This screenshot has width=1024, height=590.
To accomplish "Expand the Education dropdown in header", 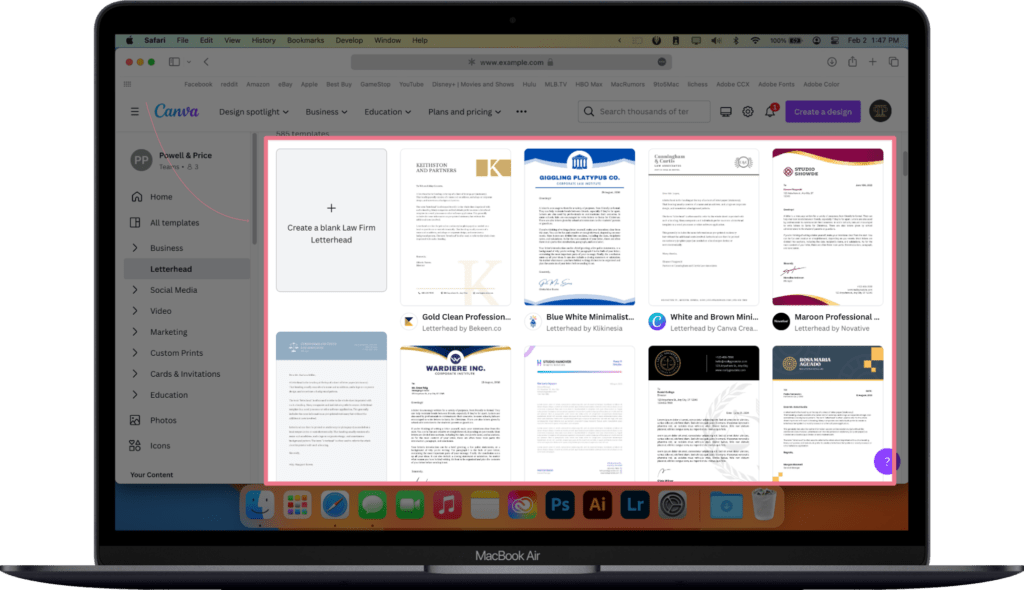I will point(387,112).
